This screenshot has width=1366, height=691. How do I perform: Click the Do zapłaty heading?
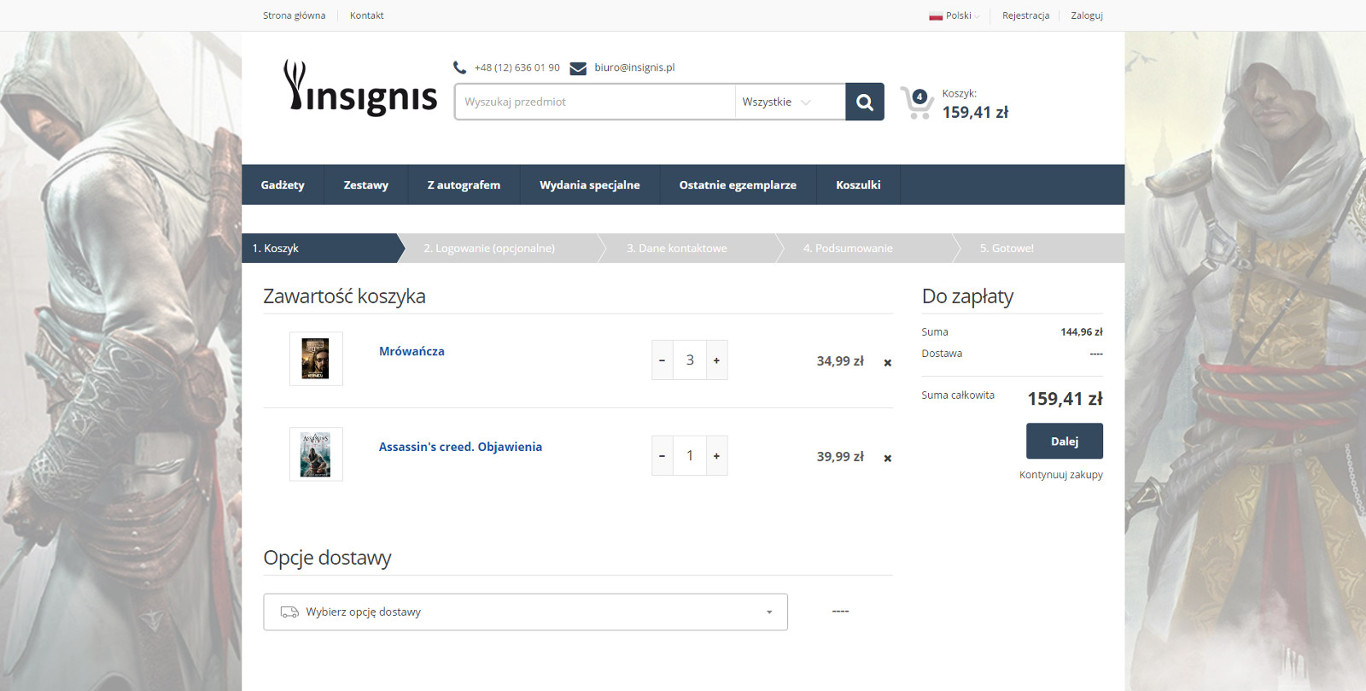click(967, 296)
